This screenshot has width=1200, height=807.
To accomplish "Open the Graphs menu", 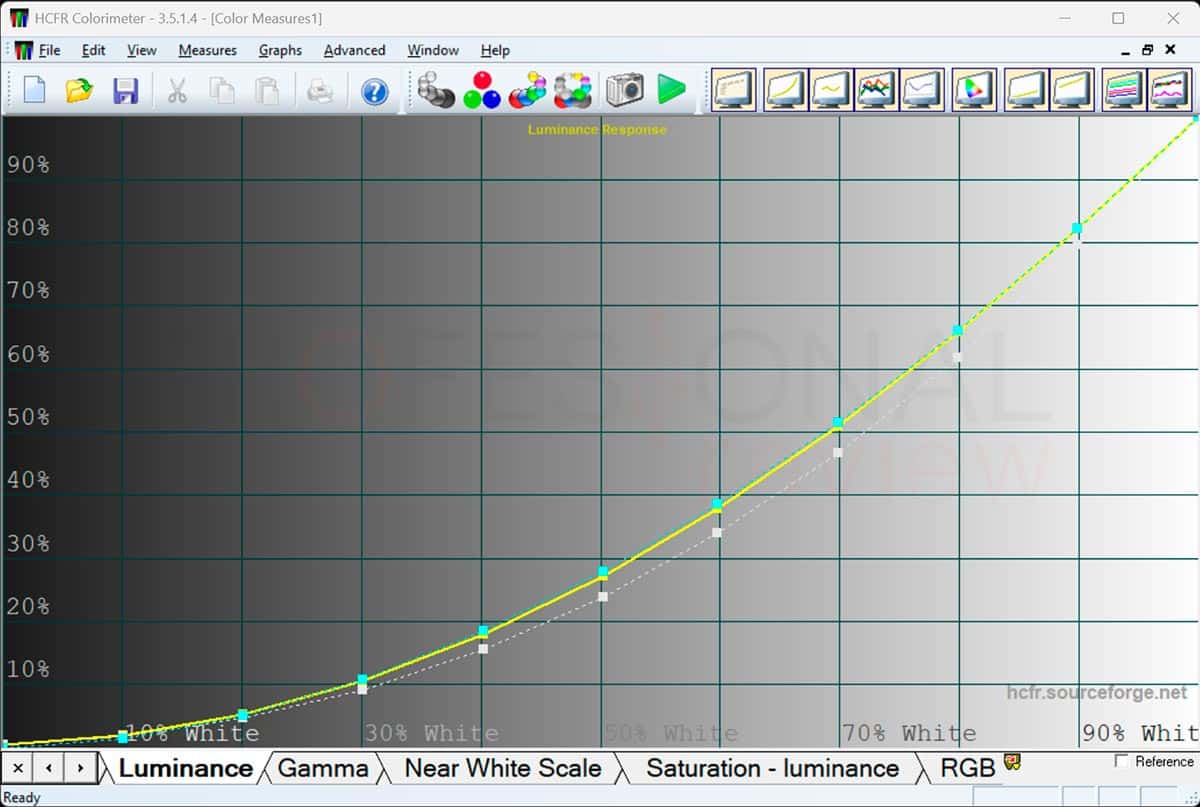I will tap(280, 50).
